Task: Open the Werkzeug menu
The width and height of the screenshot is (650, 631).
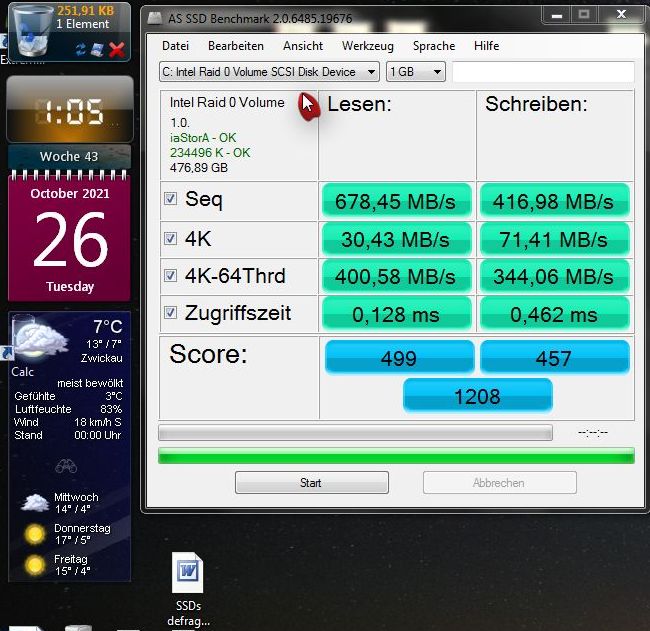Action: coord(367,46)
